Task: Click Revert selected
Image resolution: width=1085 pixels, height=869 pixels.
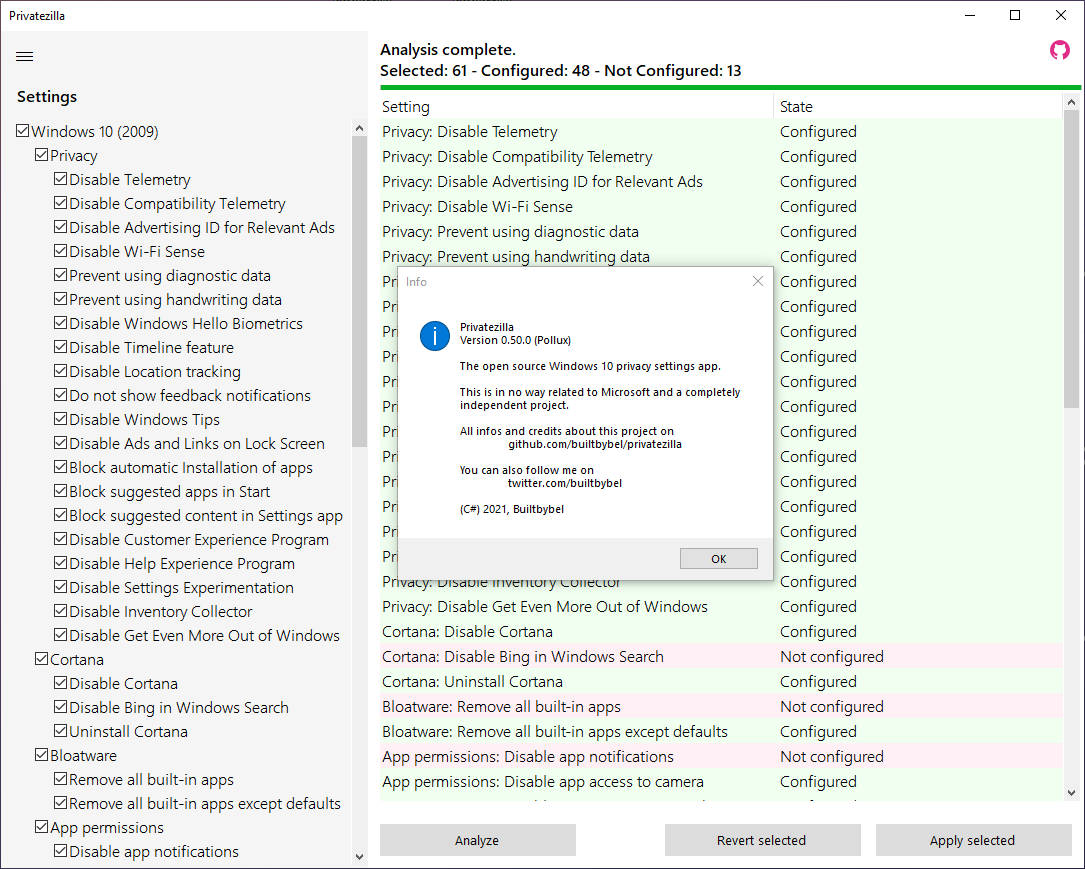Action: pos(762,840)
